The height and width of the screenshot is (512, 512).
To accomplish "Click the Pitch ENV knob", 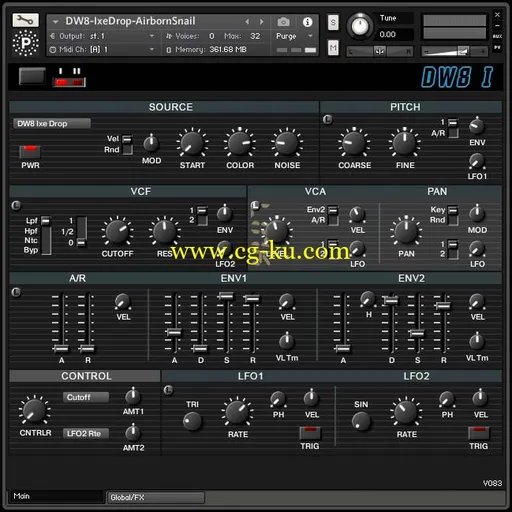I will [477, 126].
